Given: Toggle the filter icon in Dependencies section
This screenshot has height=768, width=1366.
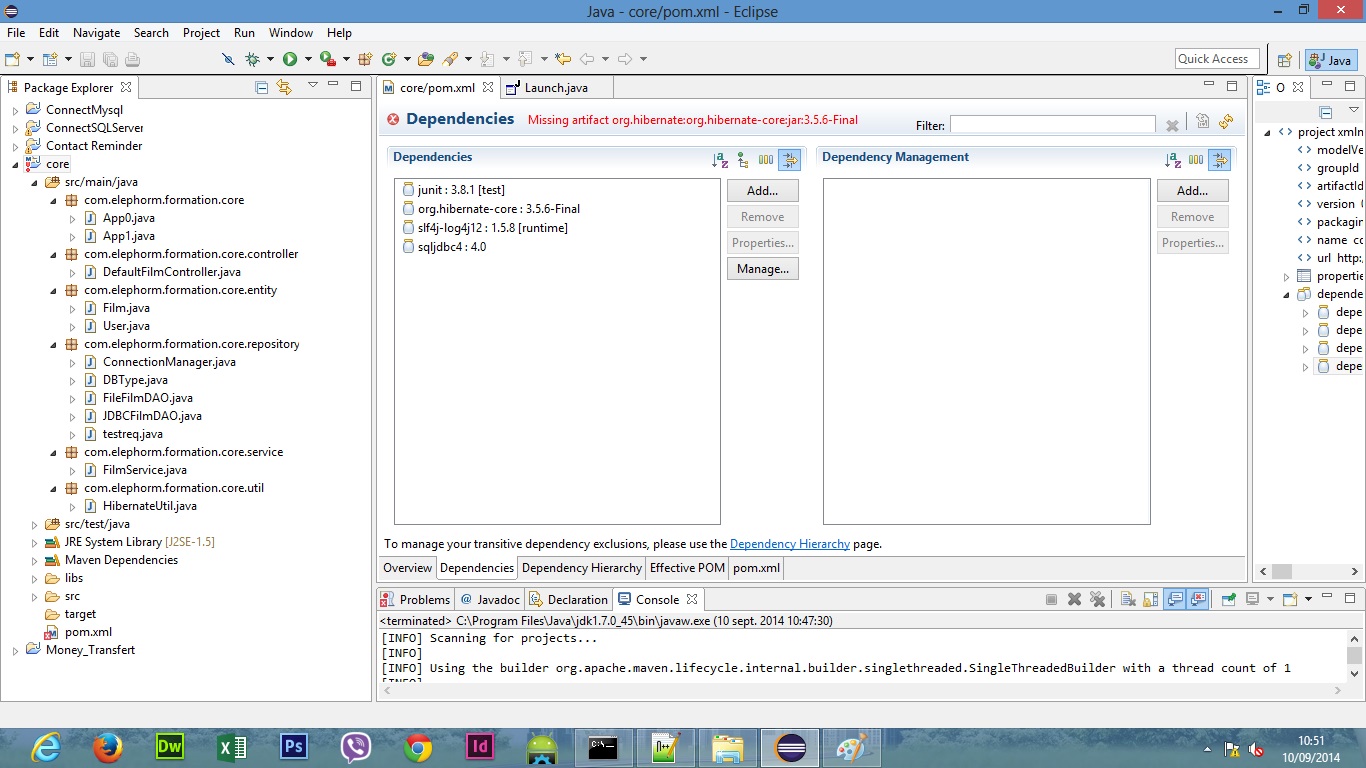Looking at the screenshot, I should click(790, 159).
